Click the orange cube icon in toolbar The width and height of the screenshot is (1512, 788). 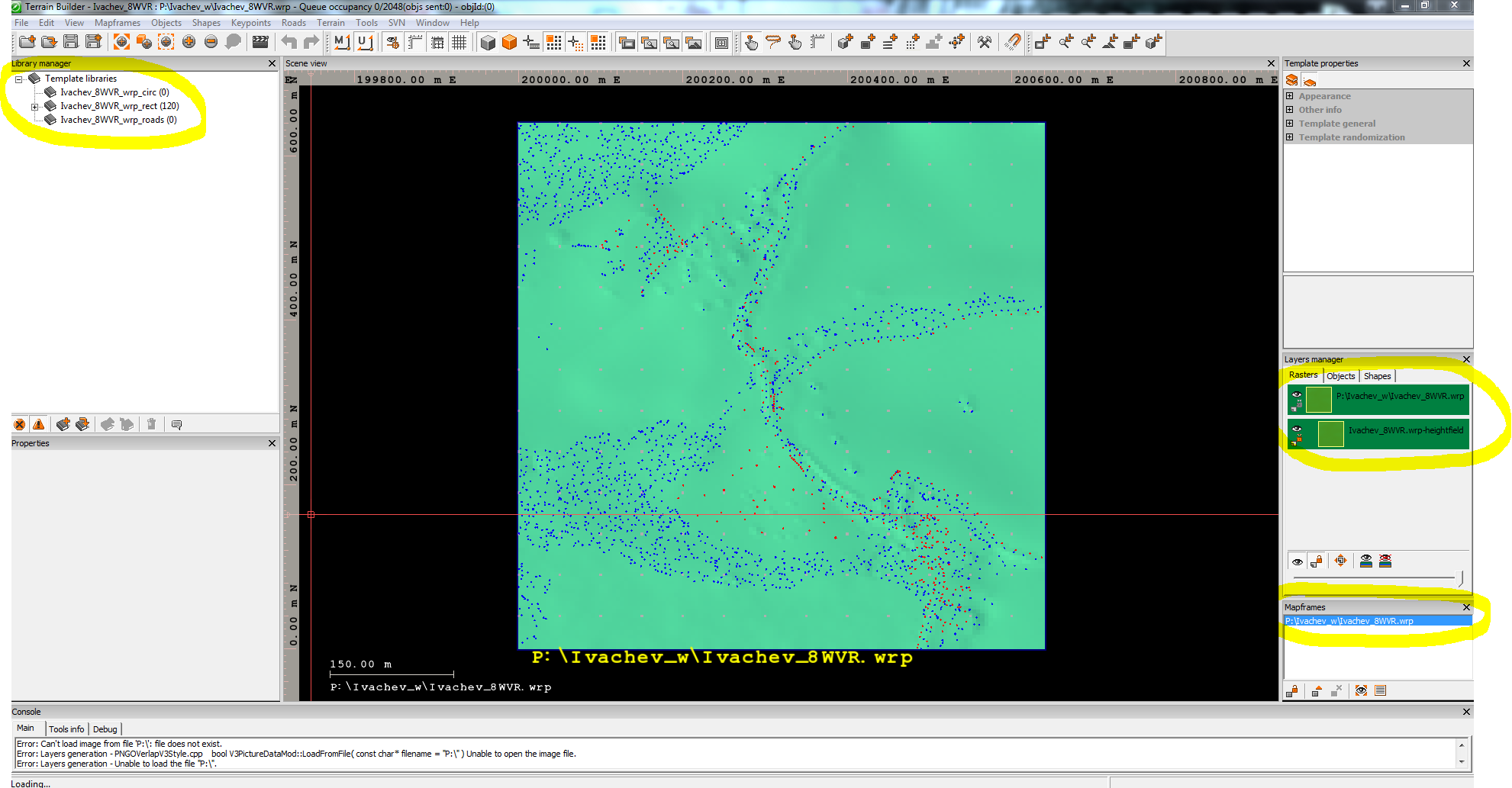[510, 42]
